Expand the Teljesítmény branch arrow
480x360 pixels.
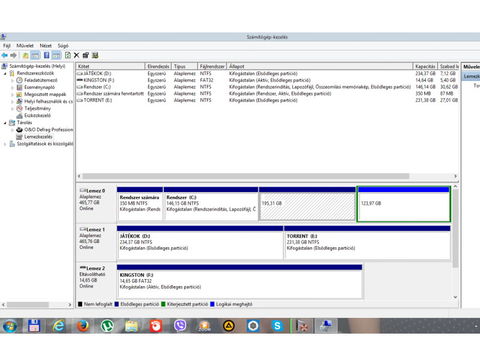(x=12, y=109)
